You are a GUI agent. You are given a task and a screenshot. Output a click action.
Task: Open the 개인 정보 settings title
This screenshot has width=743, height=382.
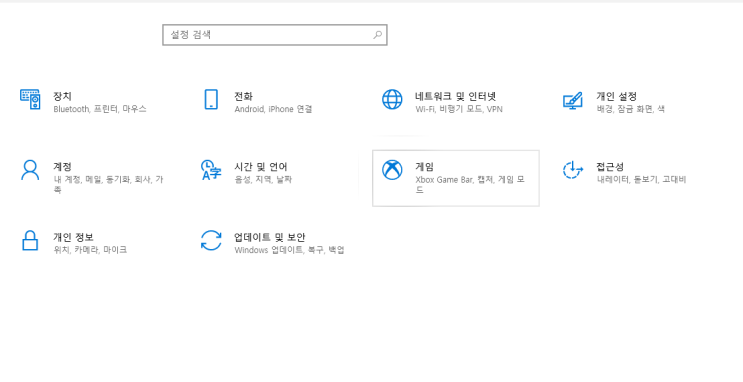pos(73,237)
